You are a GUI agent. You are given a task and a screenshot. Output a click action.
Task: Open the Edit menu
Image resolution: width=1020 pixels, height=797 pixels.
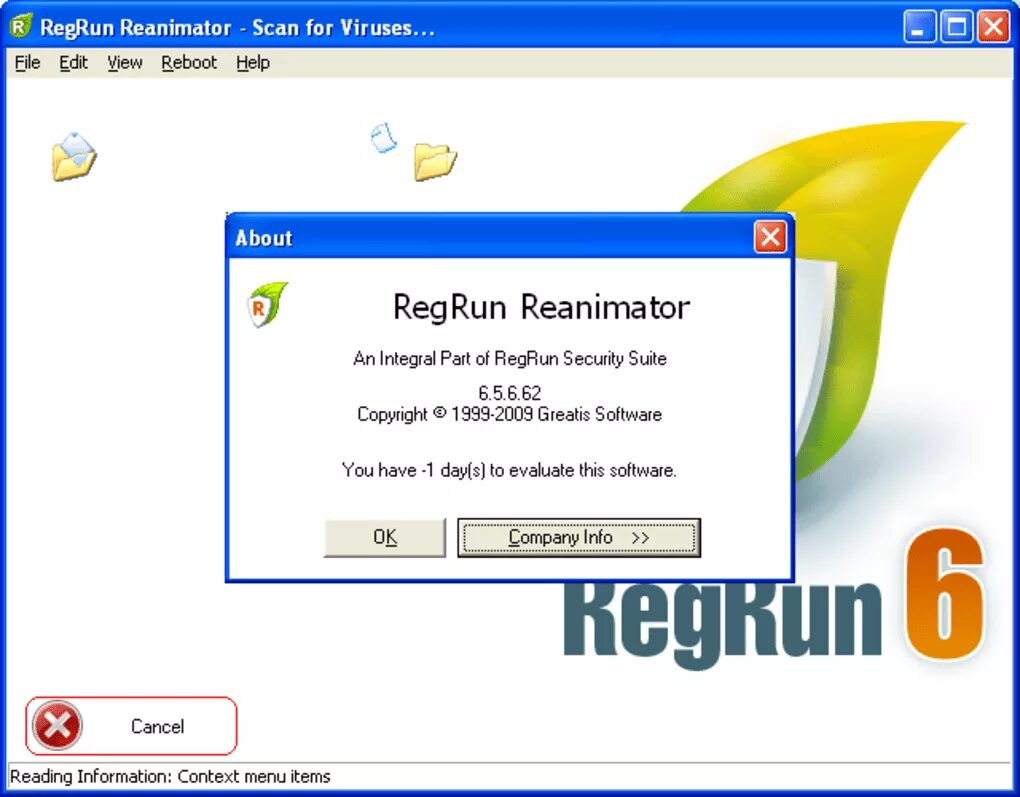[x=73, y=62]
